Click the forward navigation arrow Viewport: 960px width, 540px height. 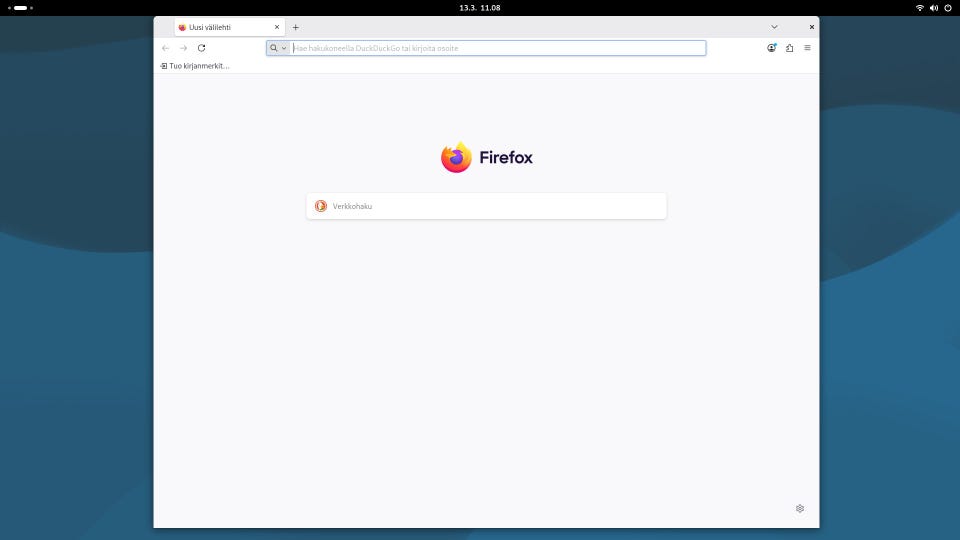pyautogui.click(x=183, y=48)
